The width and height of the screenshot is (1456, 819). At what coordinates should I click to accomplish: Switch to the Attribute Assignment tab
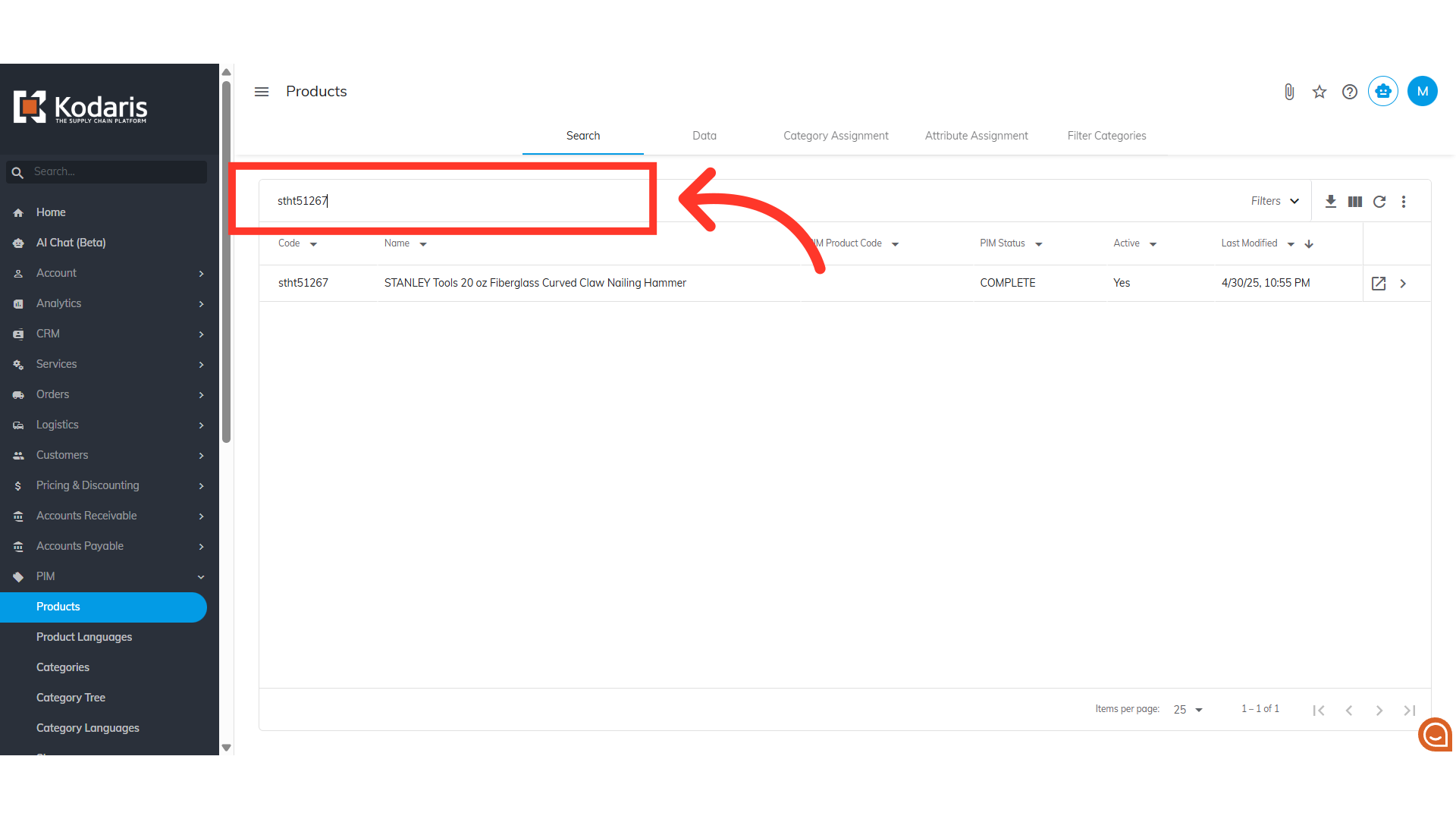(x=976, y=136)
